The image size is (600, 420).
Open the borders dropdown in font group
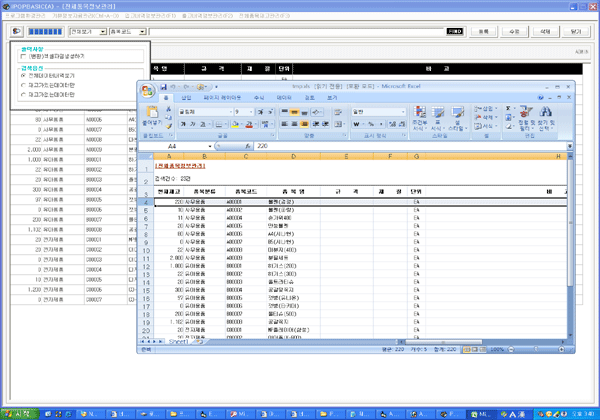pos(225,124)
